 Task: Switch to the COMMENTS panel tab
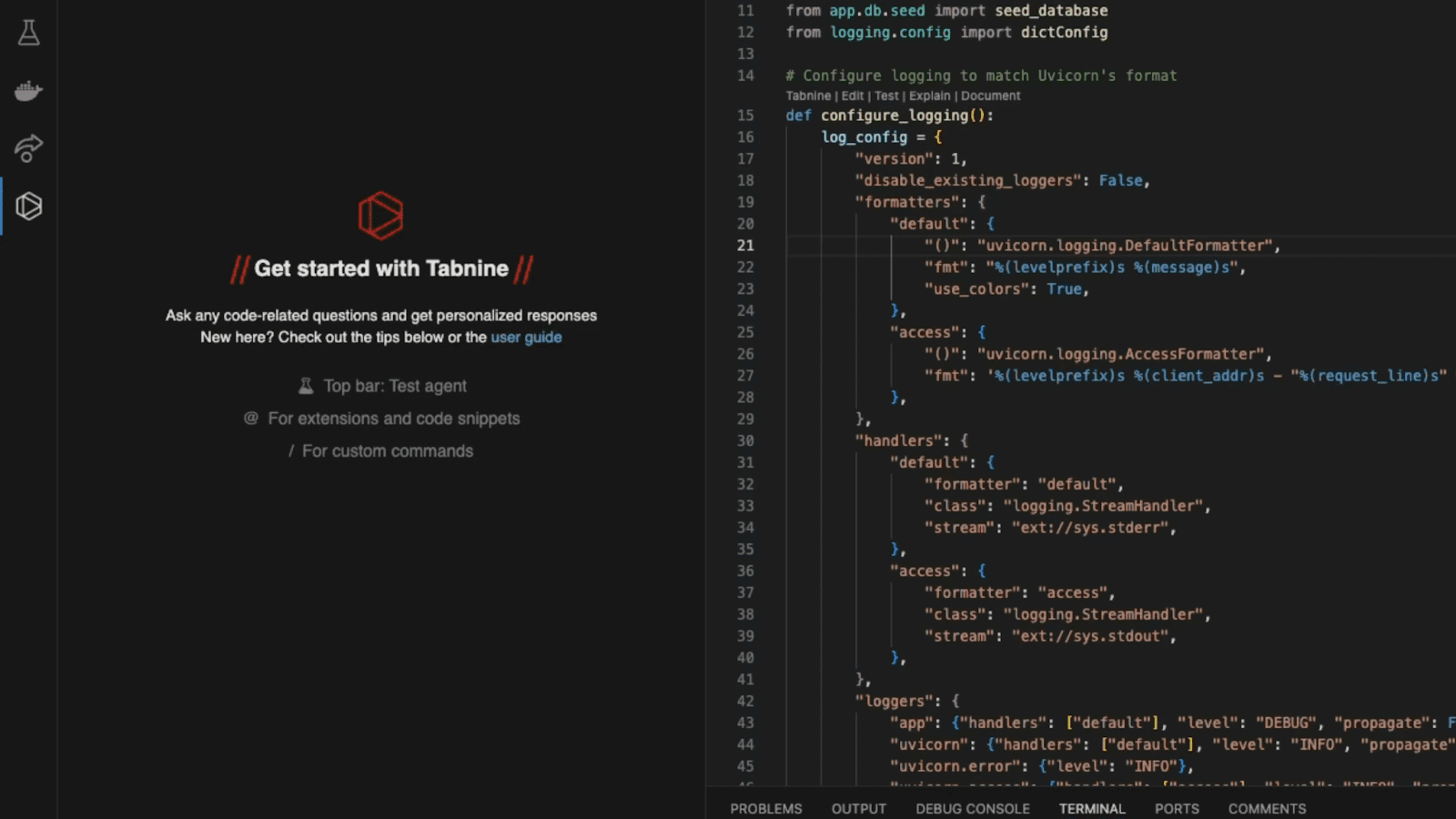click(x=1267, y=809)
